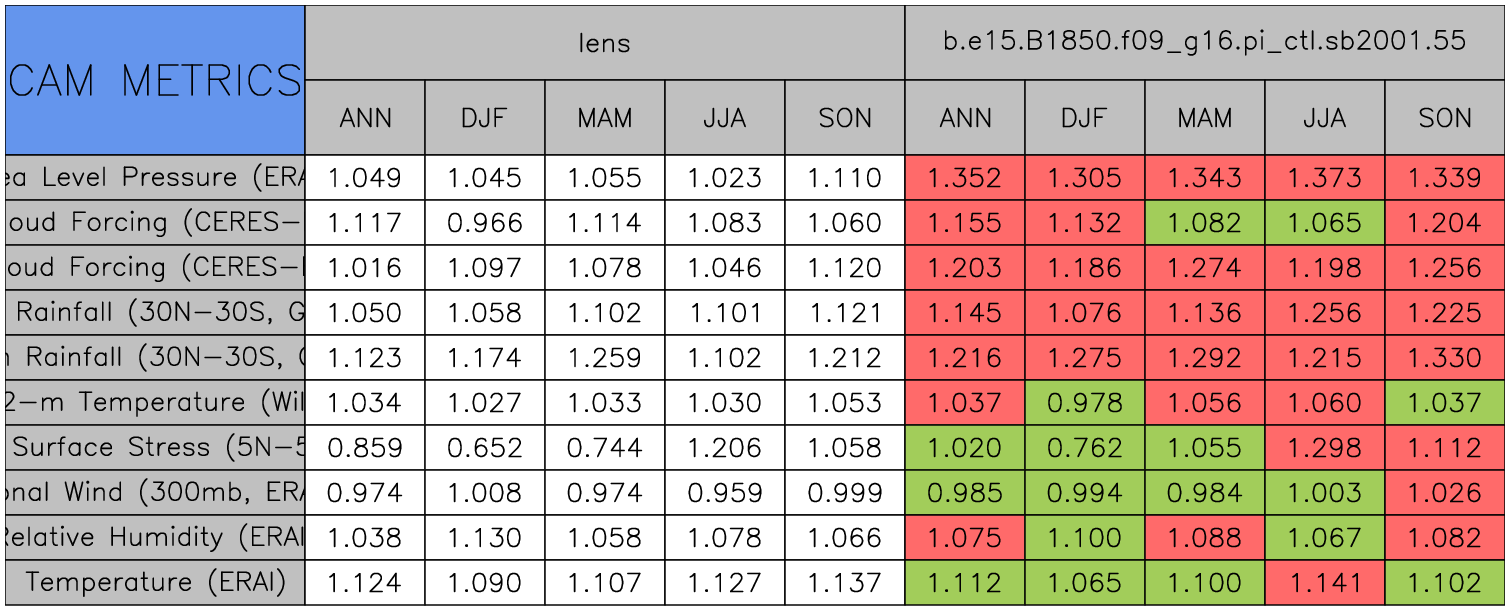Click the Relative Humidity (ERAI) row label

pos(155,538)
